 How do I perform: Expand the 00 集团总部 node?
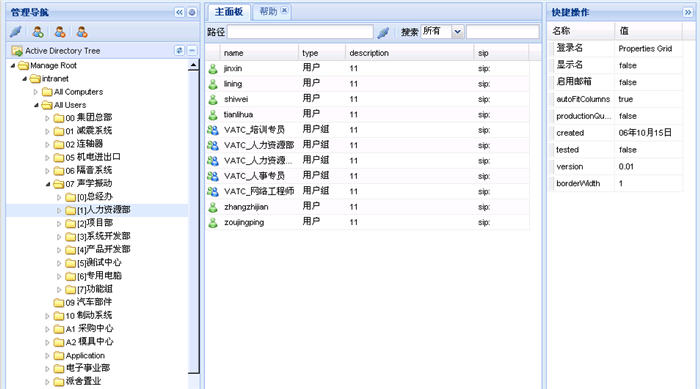point(47,118)
